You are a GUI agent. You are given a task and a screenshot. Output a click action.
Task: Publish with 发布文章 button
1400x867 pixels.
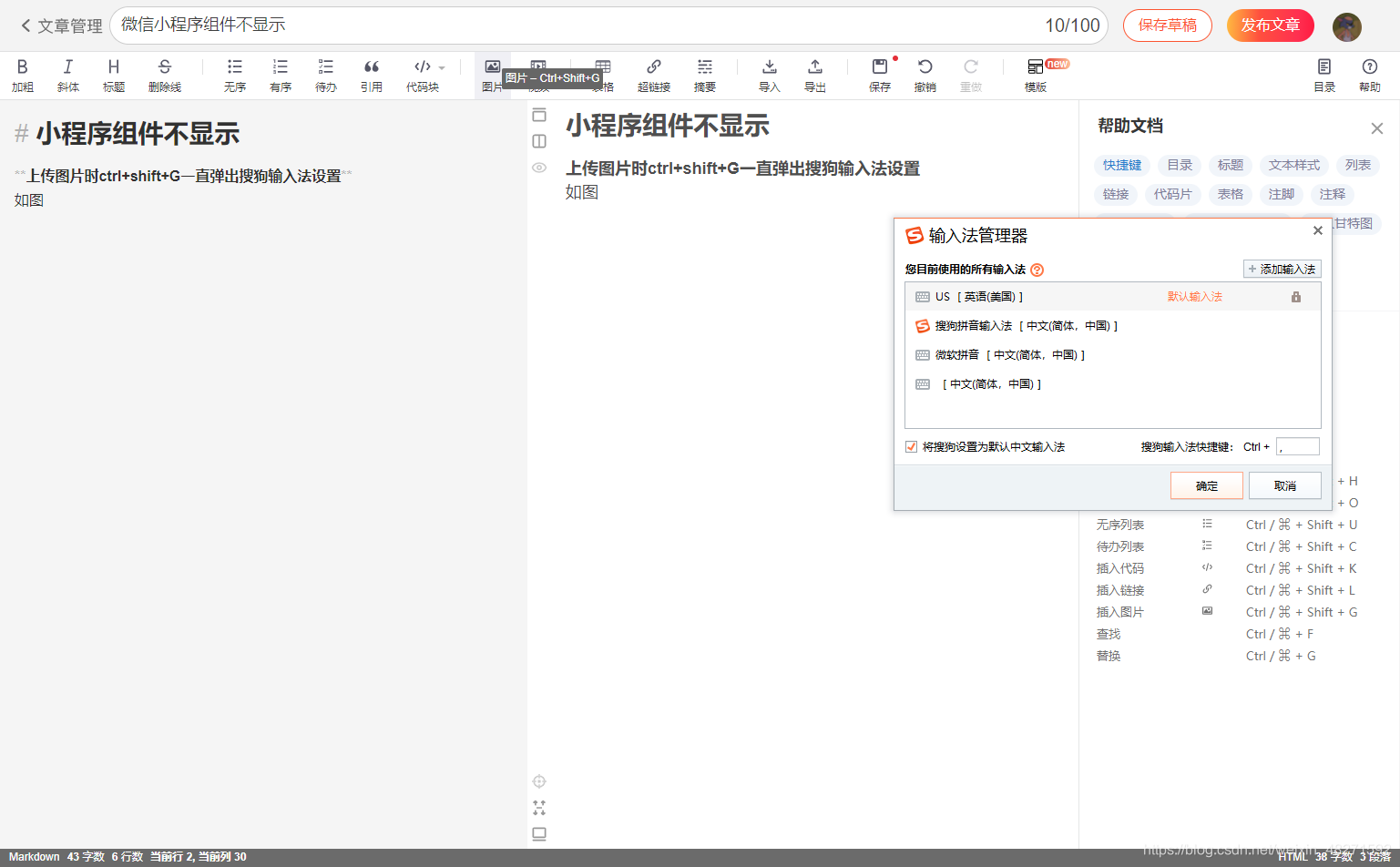click(x=1271, y=25)
